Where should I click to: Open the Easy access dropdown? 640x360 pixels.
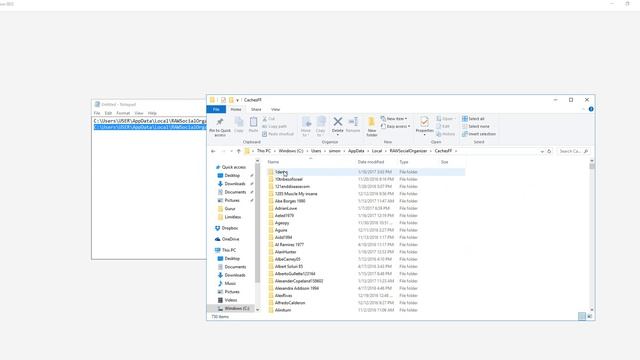point(395,127)
